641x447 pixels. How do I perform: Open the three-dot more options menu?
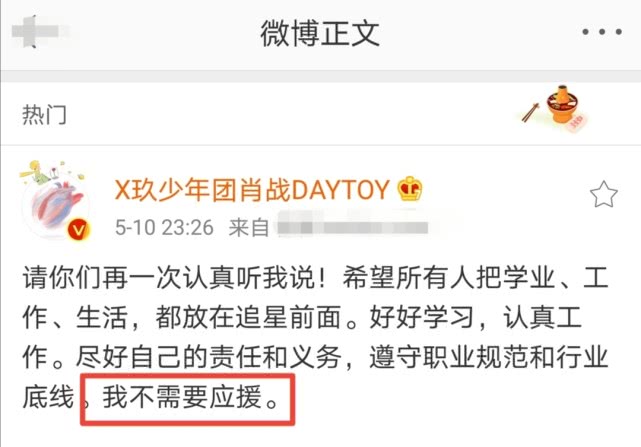(x=602, y=31)
